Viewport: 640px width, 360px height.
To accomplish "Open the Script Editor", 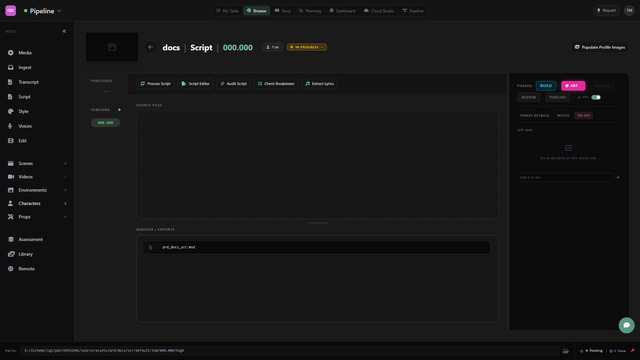I will [196, 84].
